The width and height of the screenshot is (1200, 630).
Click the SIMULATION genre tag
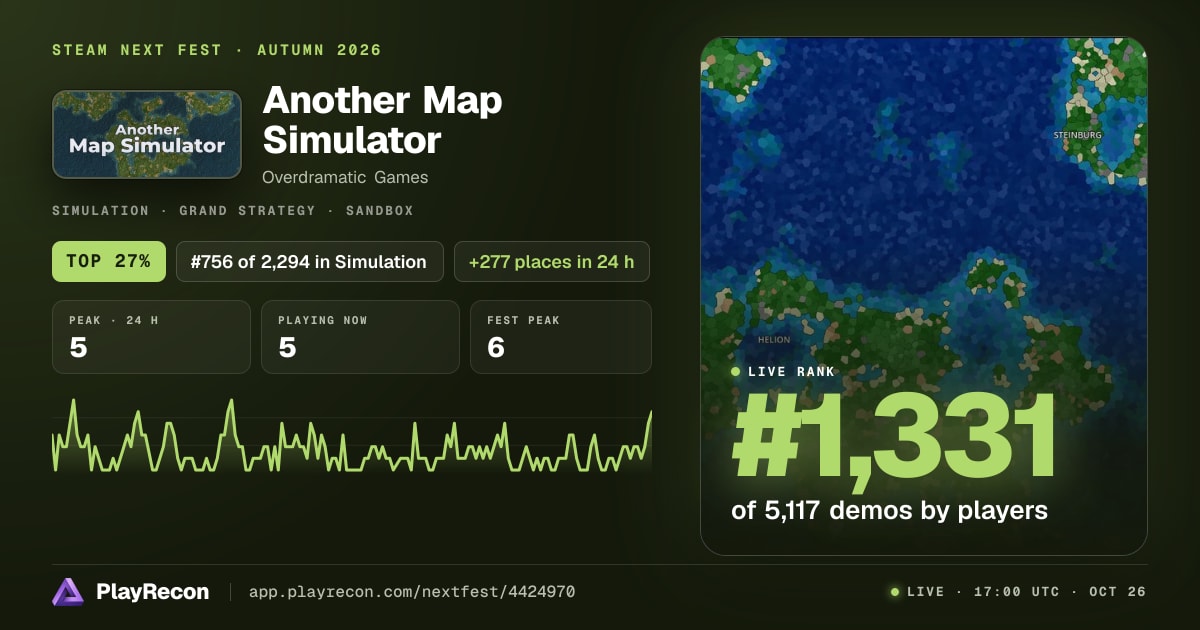coord(101,211)
